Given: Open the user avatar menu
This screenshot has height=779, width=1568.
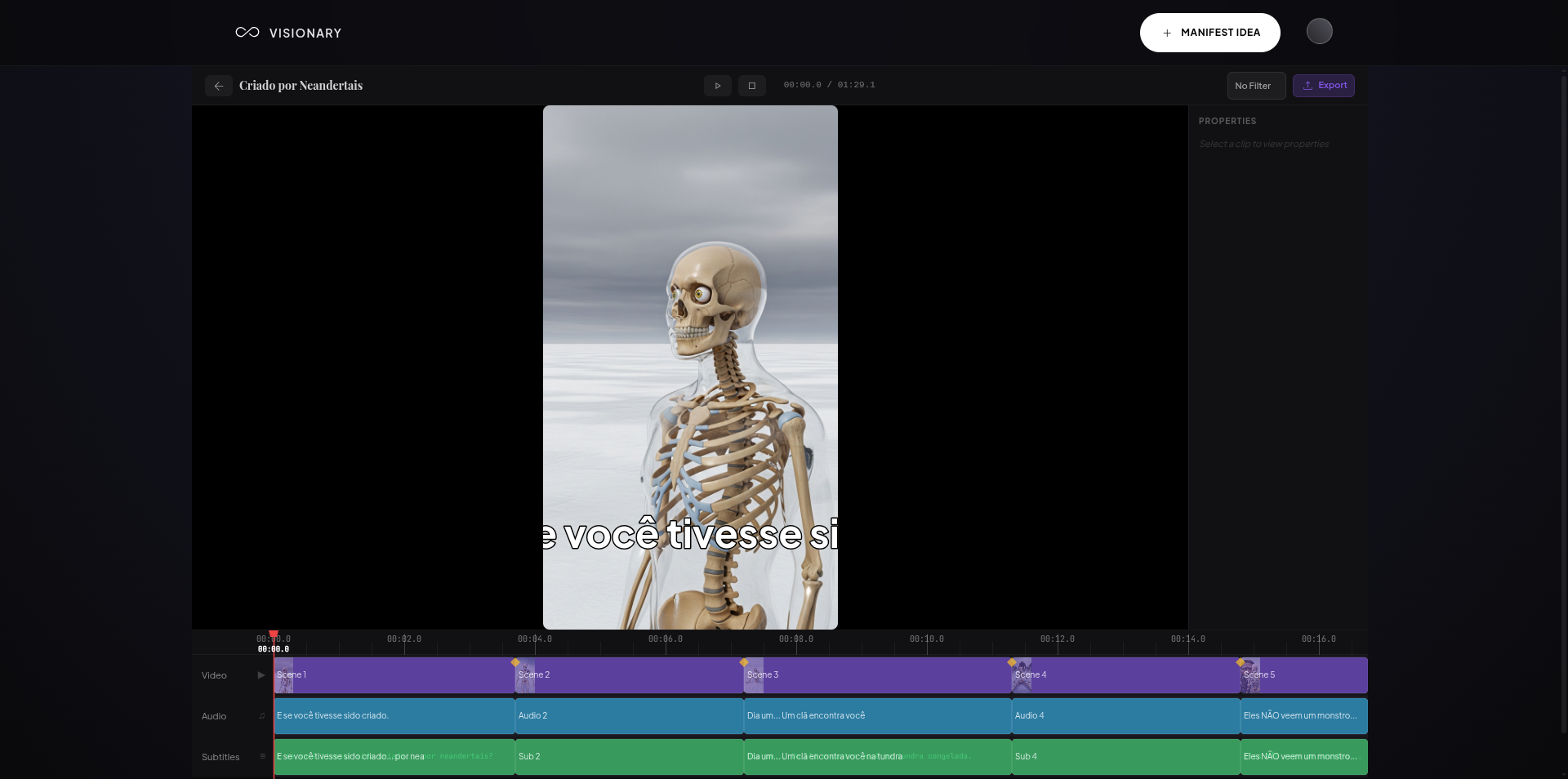Looking at the screenshot, I should pyautogui.click(x=1319, y=32).
